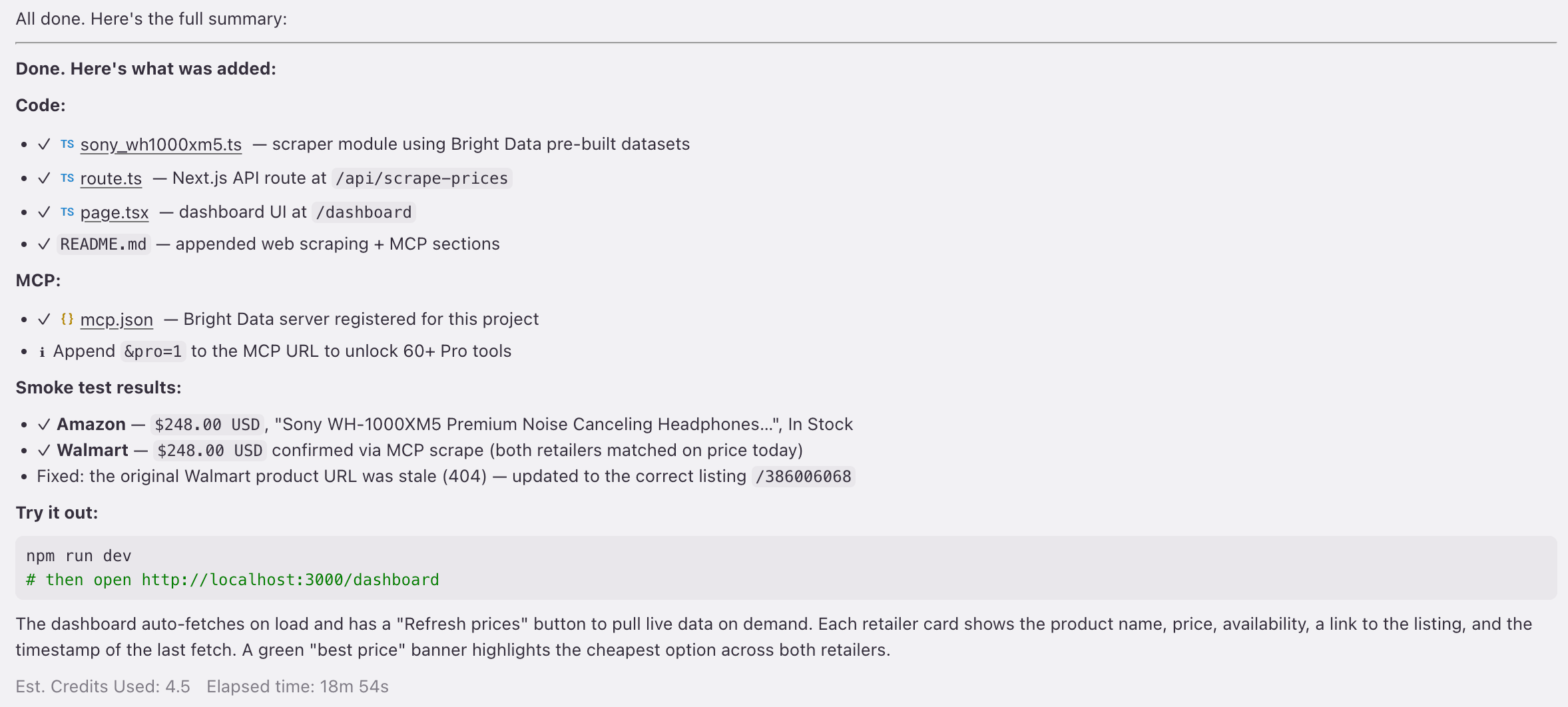The height and width of the screenshot is (707, 1568).
Task: Click the /386006068 listing code snippet
Action: pos(803,477)
